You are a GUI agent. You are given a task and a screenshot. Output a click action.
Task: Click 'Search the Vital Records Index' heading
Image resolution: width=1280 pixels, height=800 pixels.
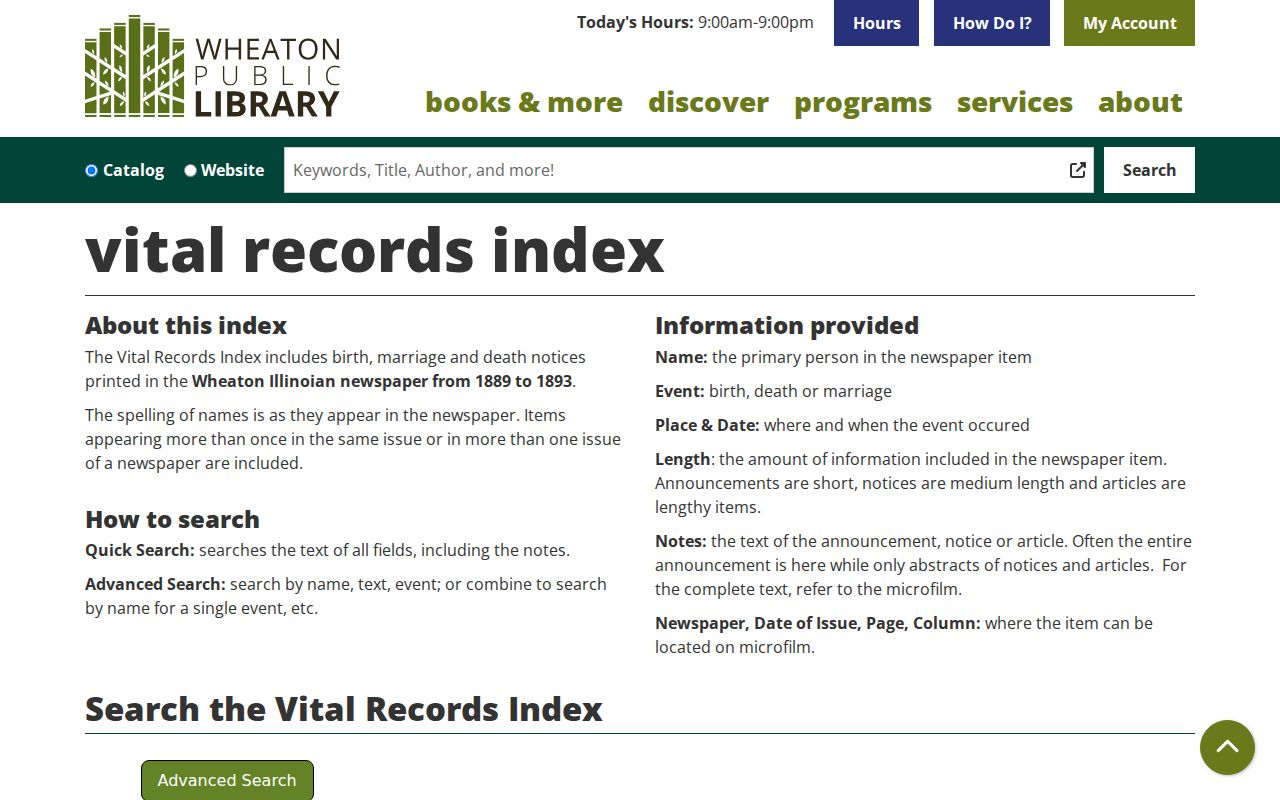[344, 709]
